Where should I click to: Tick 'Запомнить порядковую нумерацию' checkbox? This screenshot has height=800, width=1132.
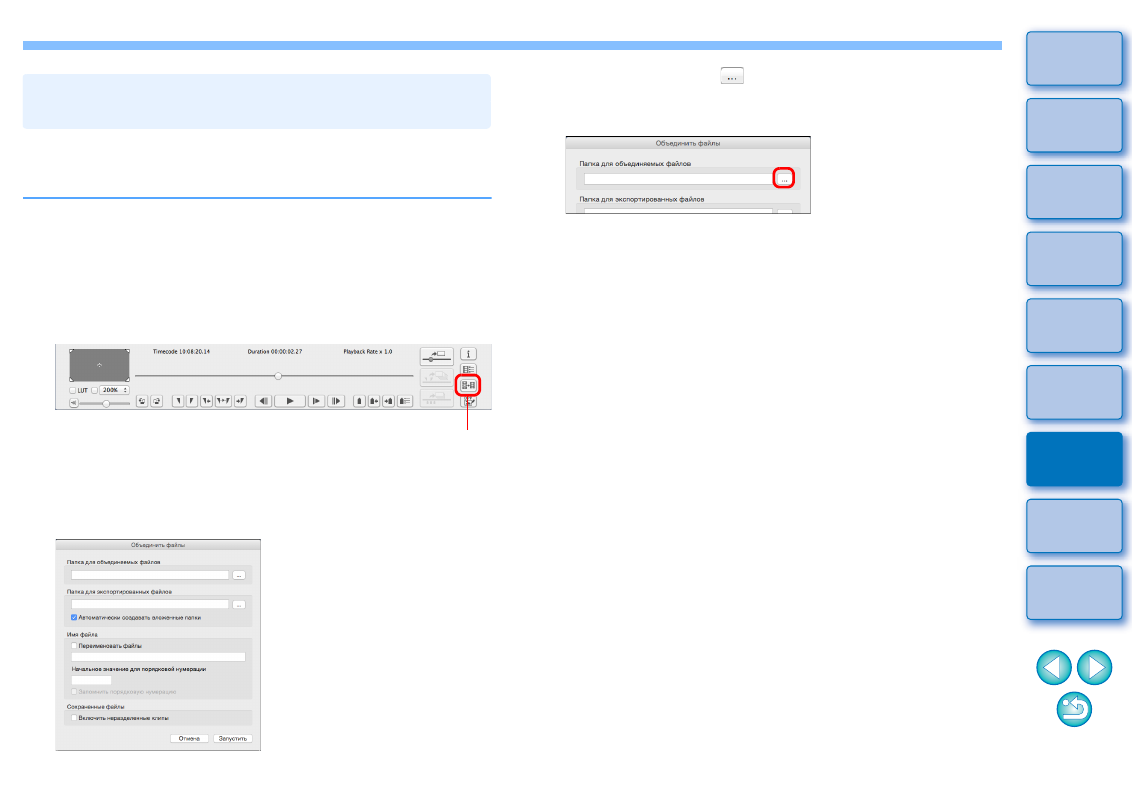[74, 692]
